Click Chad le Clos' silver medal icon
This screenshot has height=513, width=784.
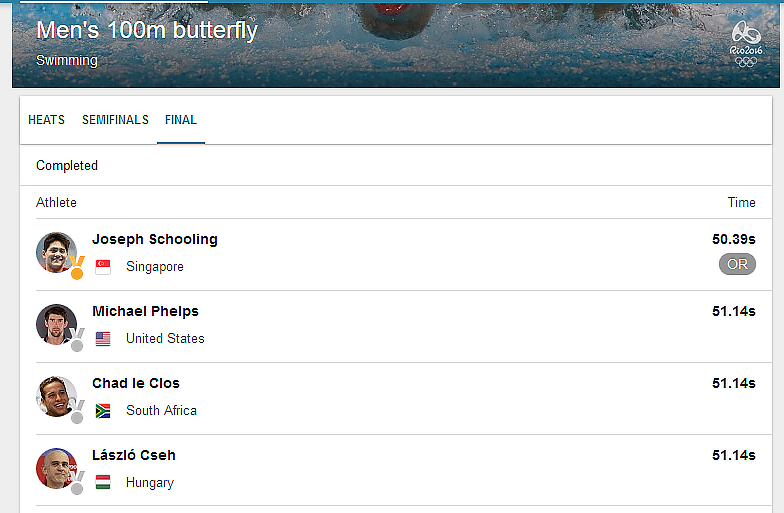point(77,412)
